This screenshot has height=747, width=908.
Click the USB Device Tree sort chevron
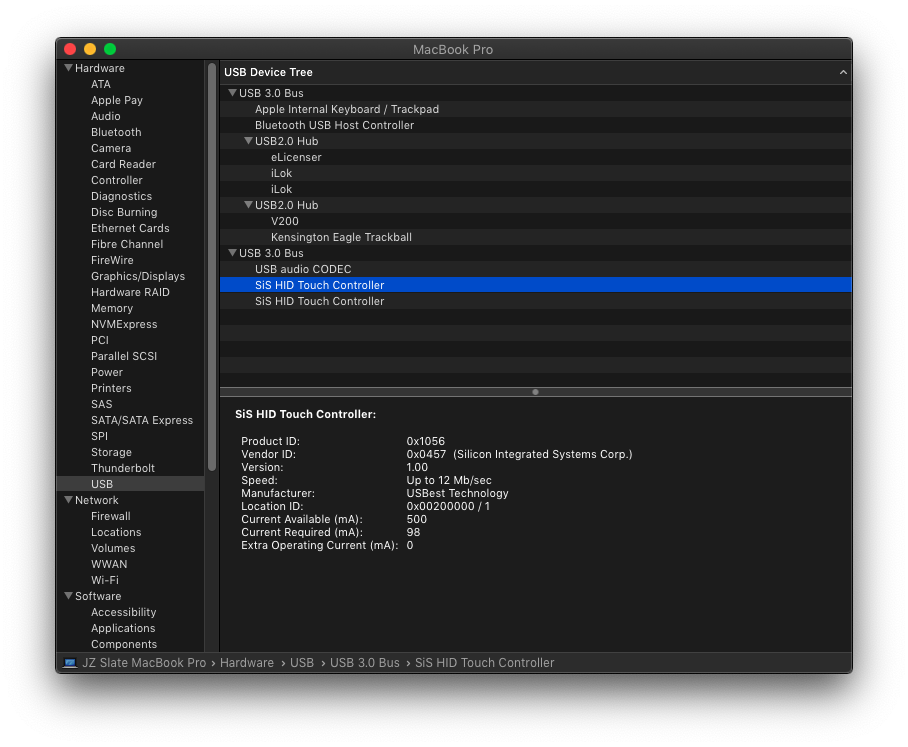(x=843, y=72)
